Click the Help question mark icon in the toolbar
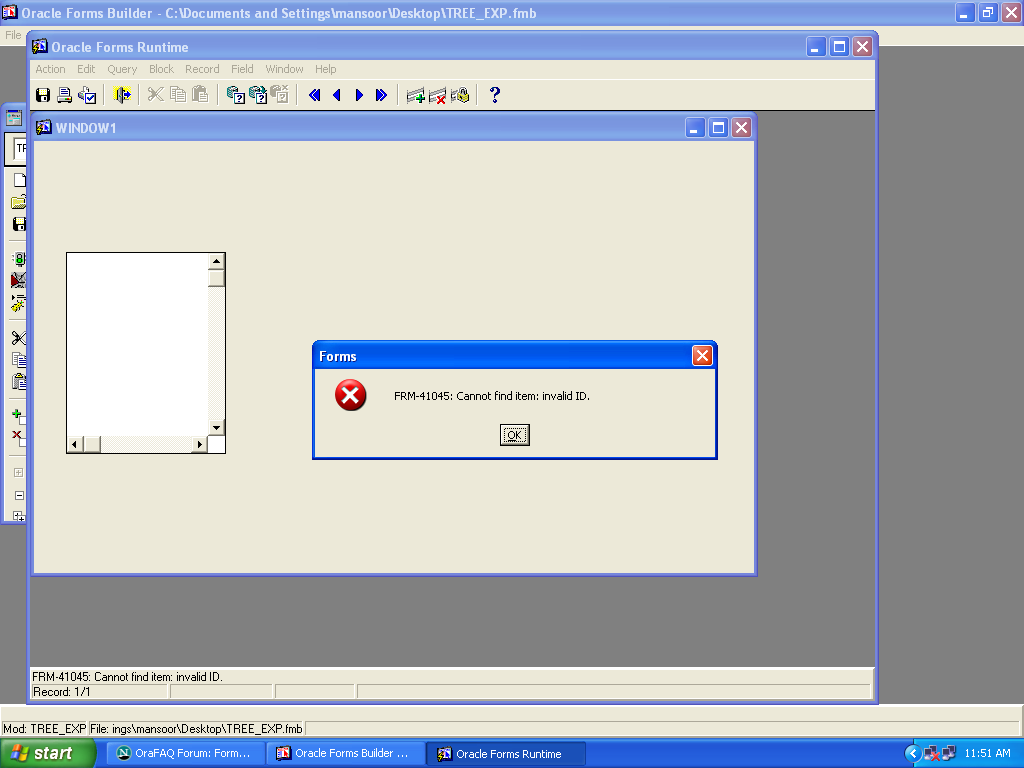 [494, 95]
